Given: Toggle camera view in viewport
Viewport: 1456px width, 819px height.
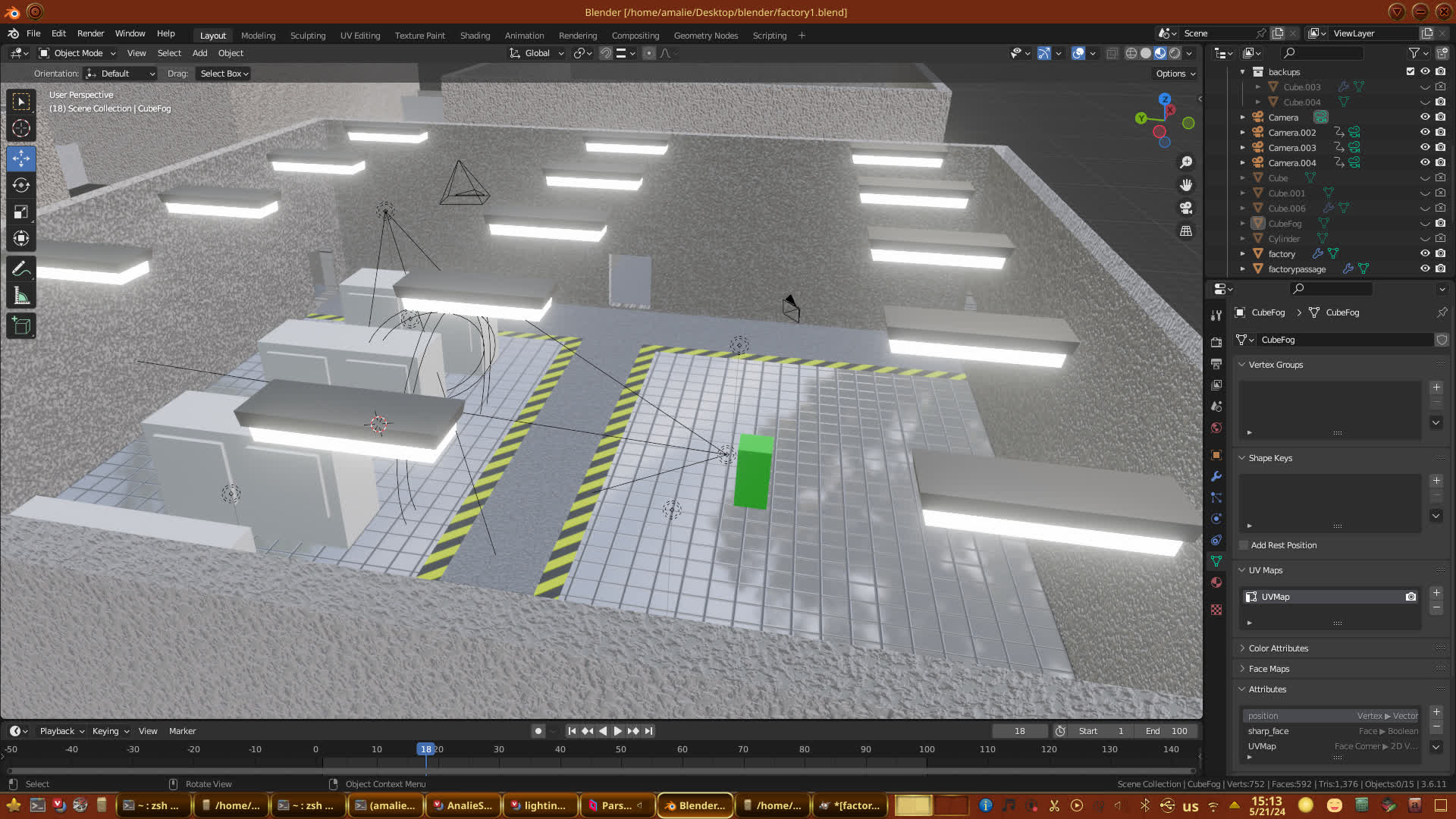Looking at the screenshot, I should coord(1186,208).
